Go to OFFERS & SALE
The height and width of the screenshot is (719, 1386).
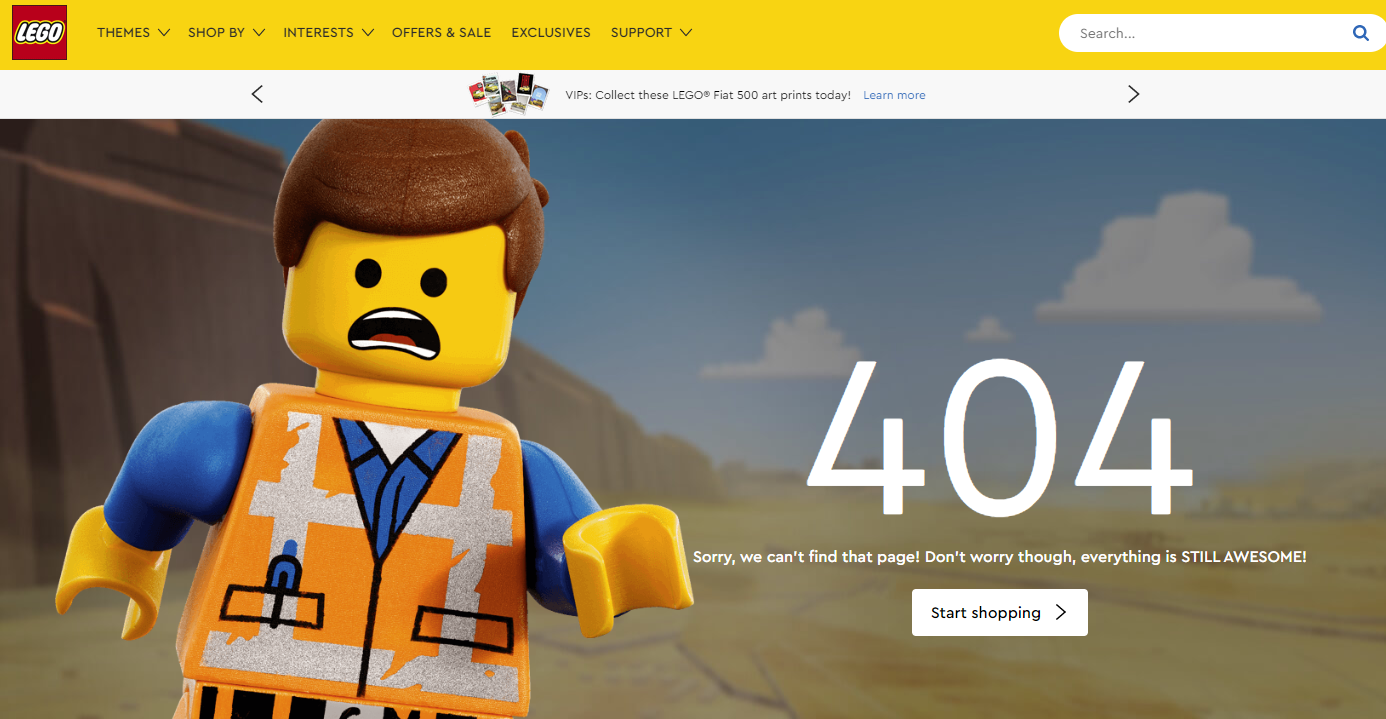pyautogui.click(x=441, y=33)
